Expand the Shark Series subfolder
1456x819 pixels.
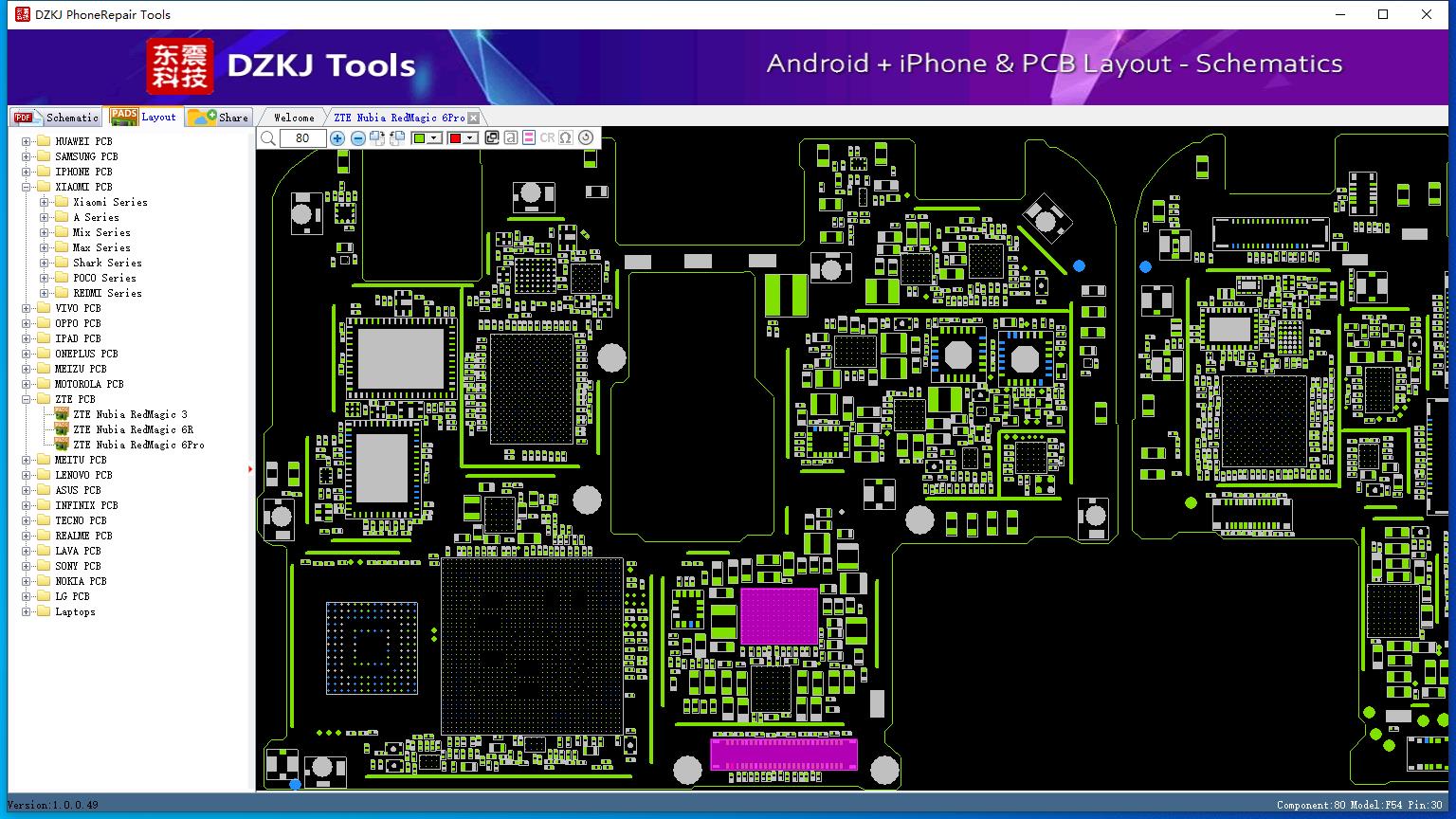[x=45, y=263]
